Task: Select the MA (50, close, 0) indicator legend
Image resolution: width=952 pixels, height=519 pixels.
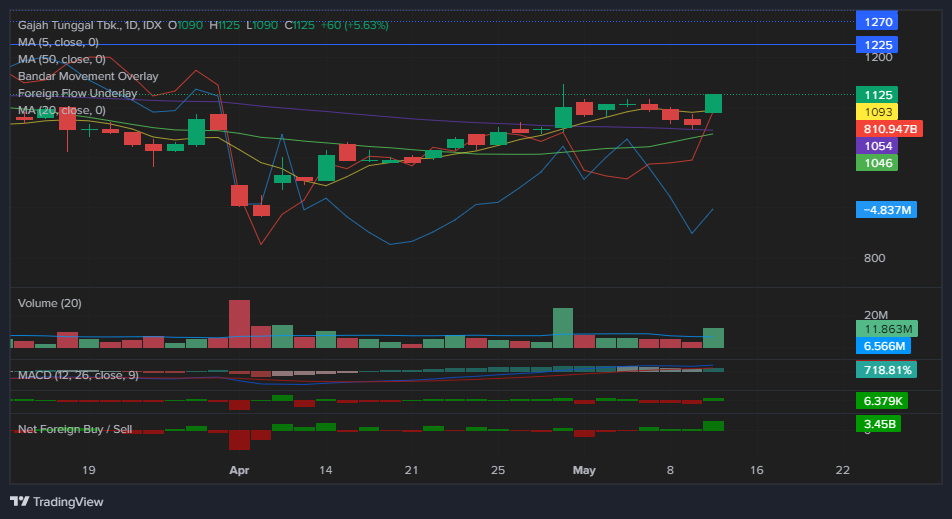Action: click(x=61, y=59)
